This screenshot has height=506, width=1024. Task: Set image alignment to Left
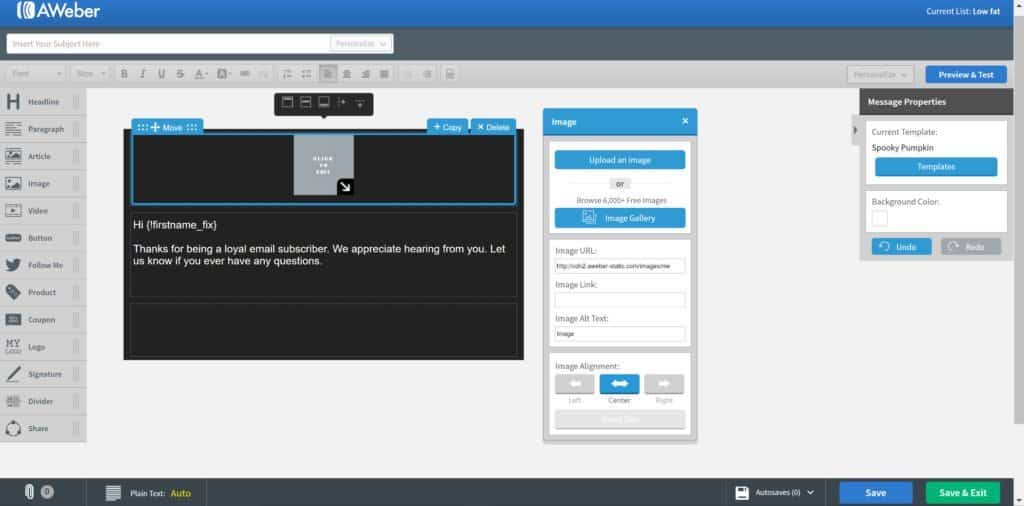[x=575, y=384]
